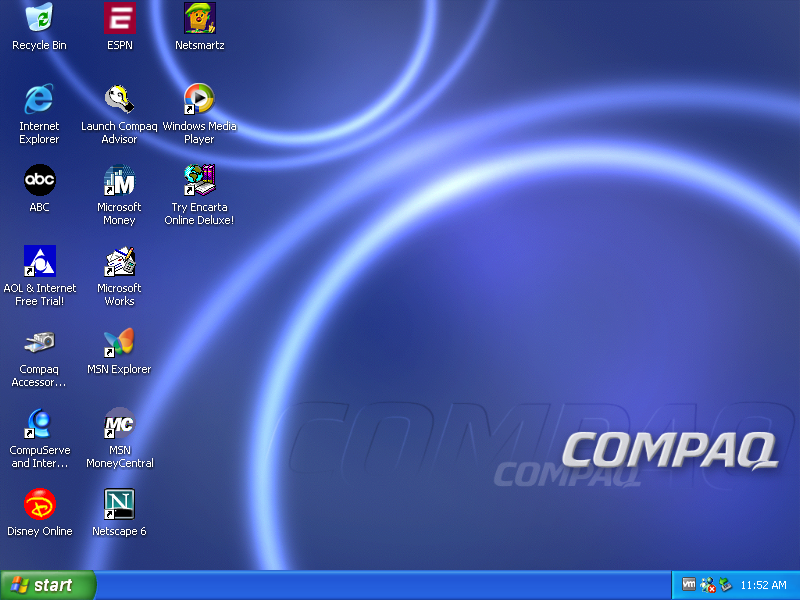Open the Recycle Bin icon
This screenshot has width=800, height=600.
point(39,18)
